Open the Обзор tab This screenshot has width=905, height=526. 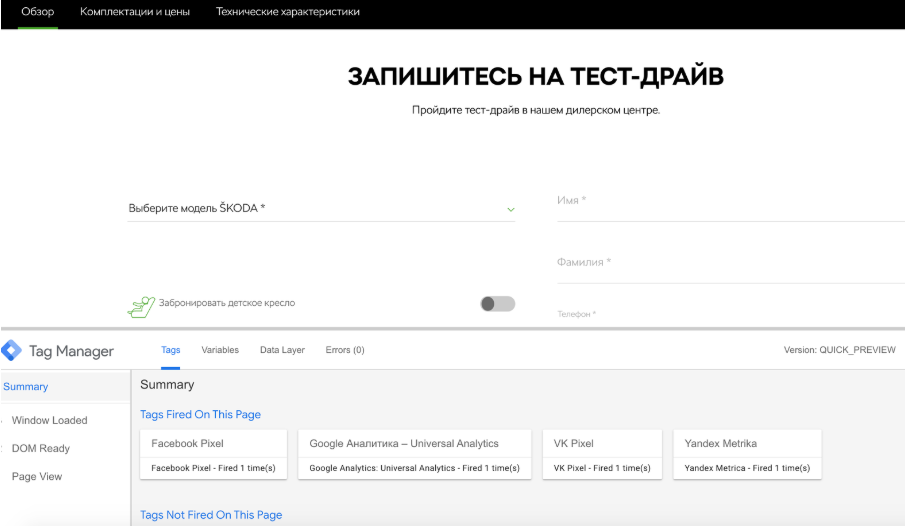pos(38,12)
